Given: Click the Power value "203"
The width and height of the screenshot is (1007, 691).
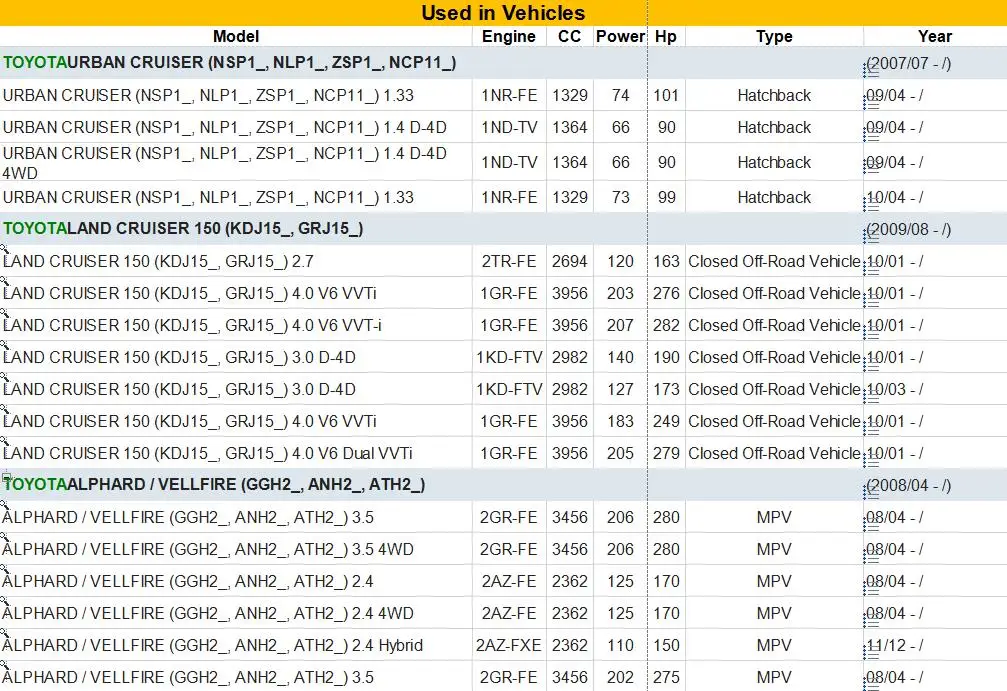Looking at the screenshot, I should point(620,293).
